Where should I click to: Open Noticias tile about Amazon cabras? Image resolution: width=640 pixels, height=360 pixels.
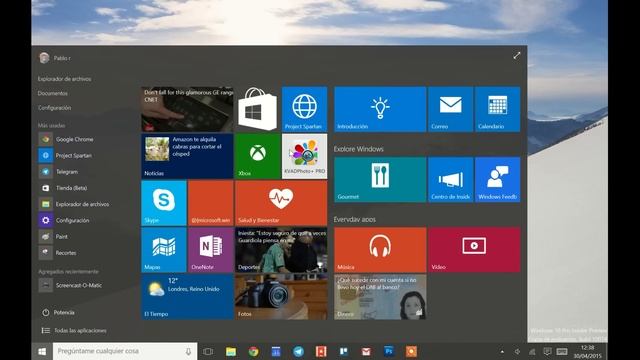187,156
